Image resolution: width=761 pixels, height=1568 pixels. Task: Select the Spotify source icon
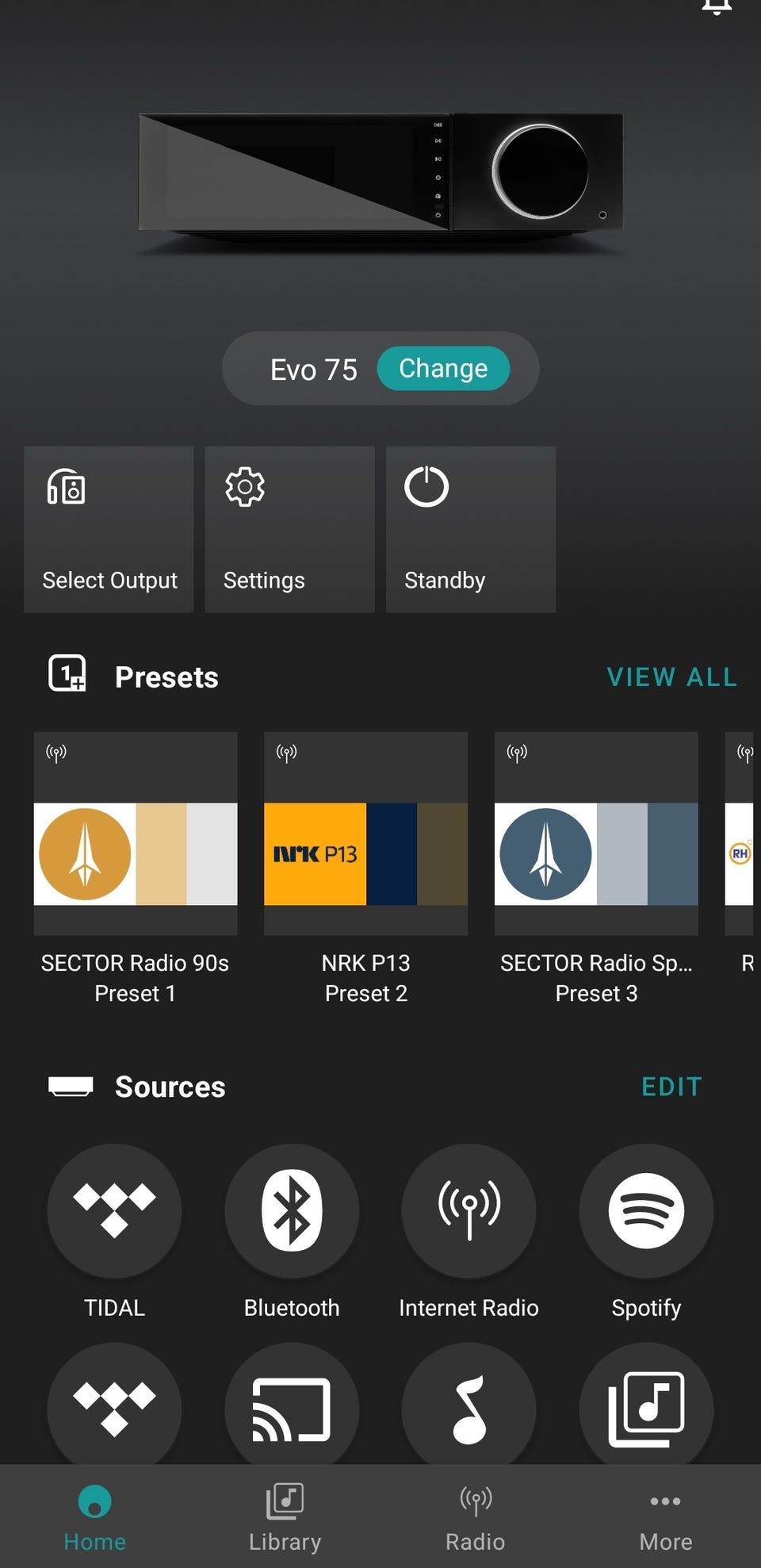646,1210
